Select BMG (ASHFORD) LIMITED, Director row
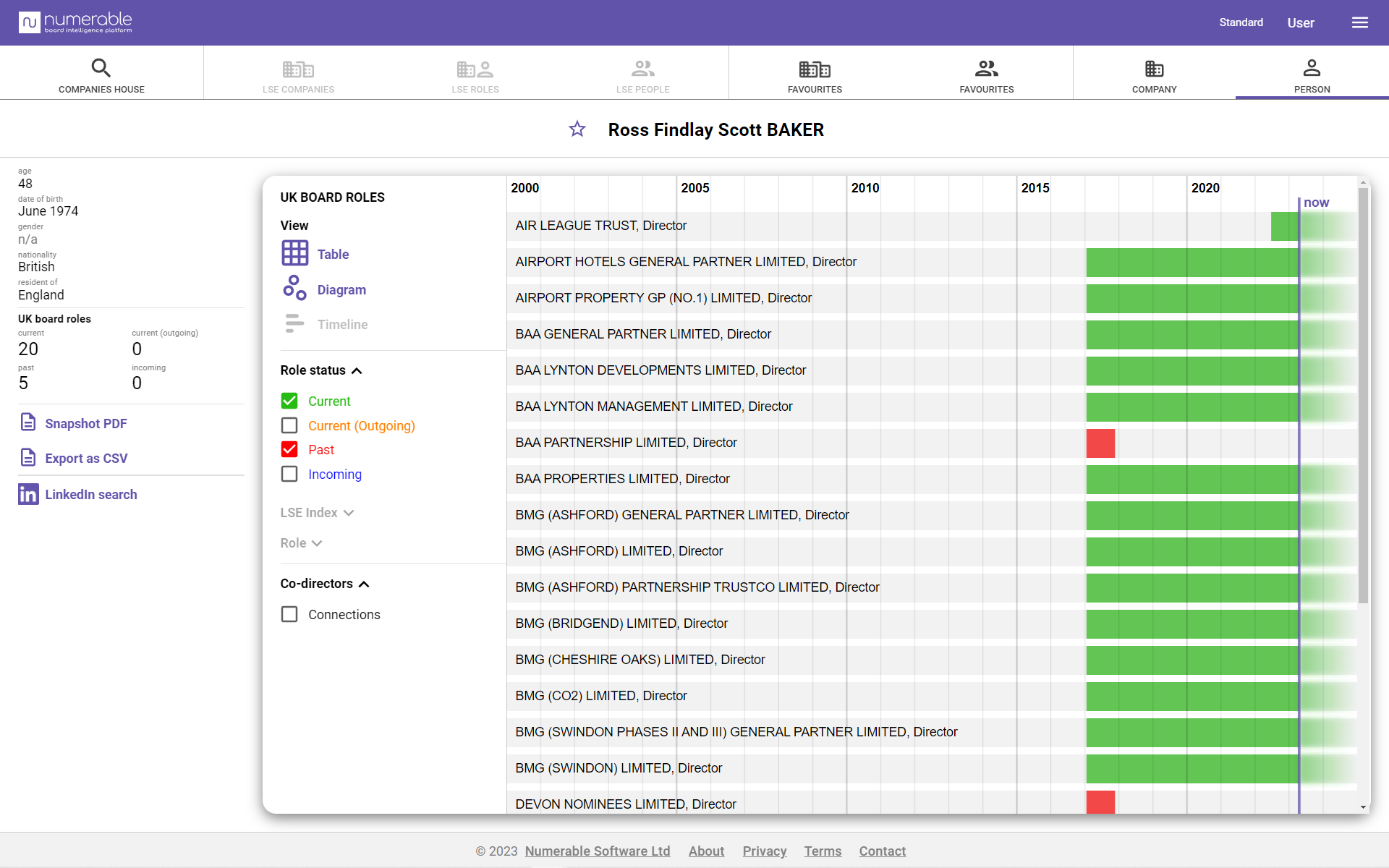This screenshot has height=868, width=1389. click(932, 552)
